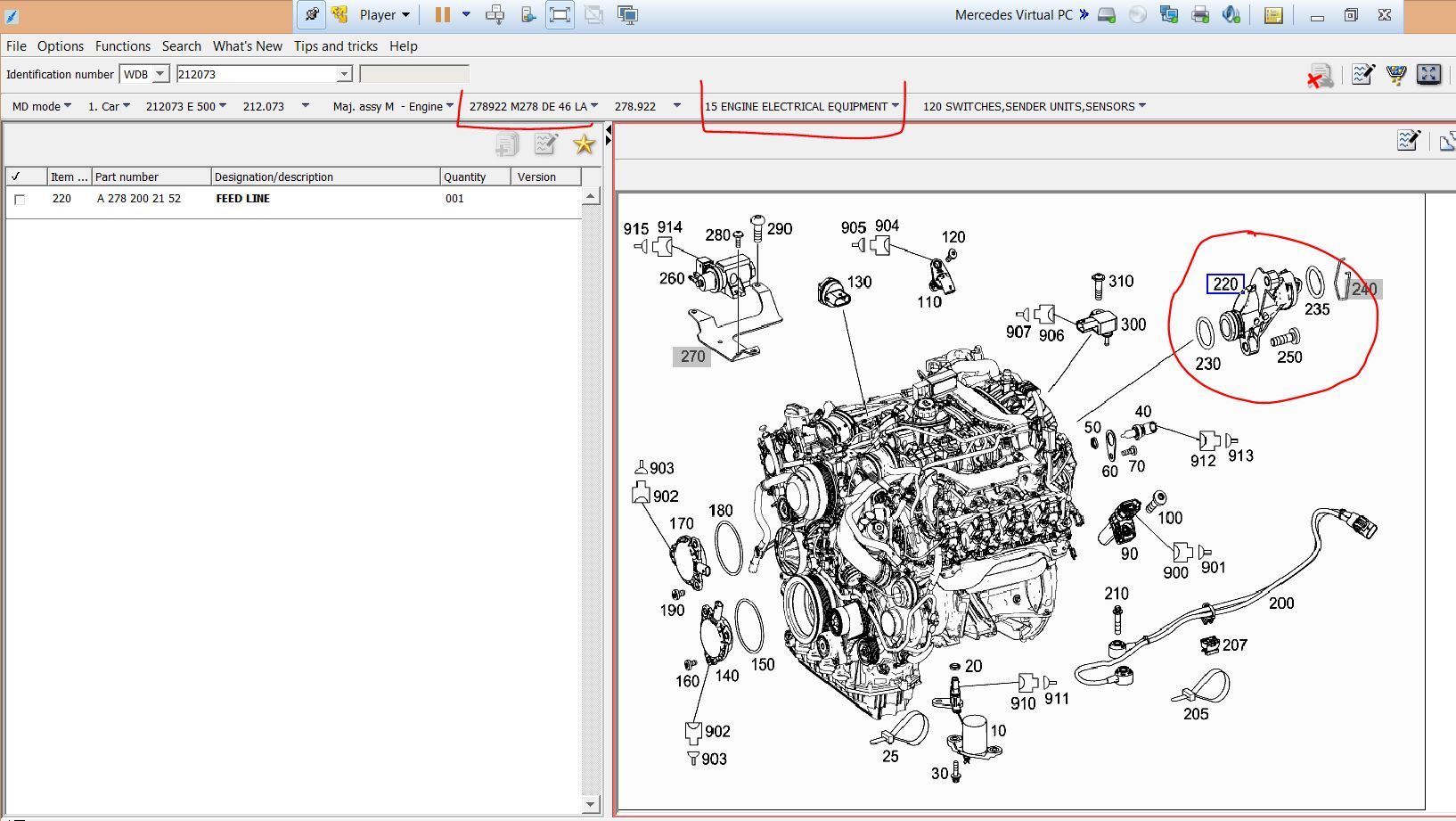Viewport: 1456px width, 821px height.
Task: Open the Tips and tricks menu
Action: [335, 46]
